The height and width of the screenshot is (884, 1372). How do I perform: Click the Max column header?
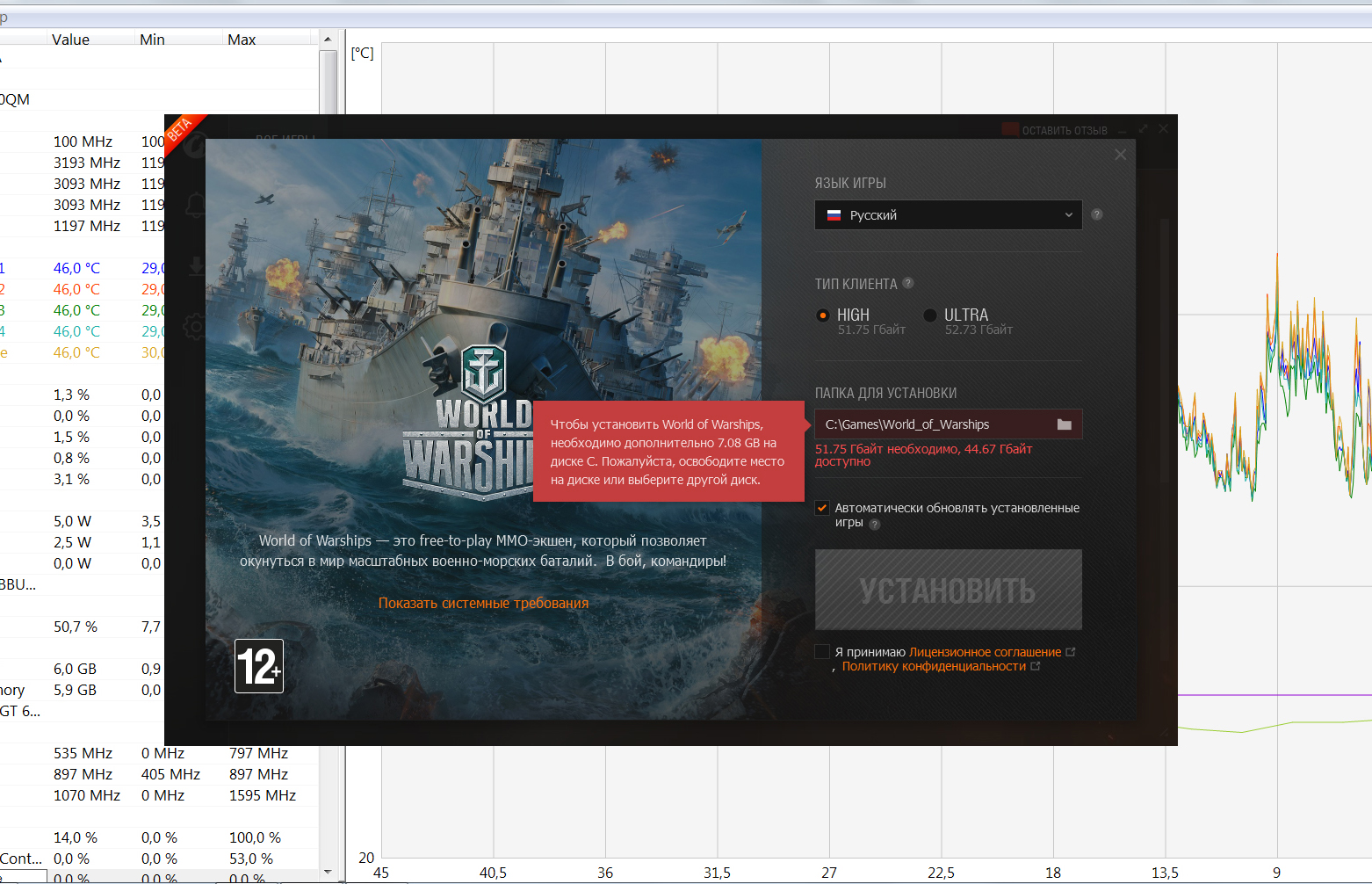[242, 40]
